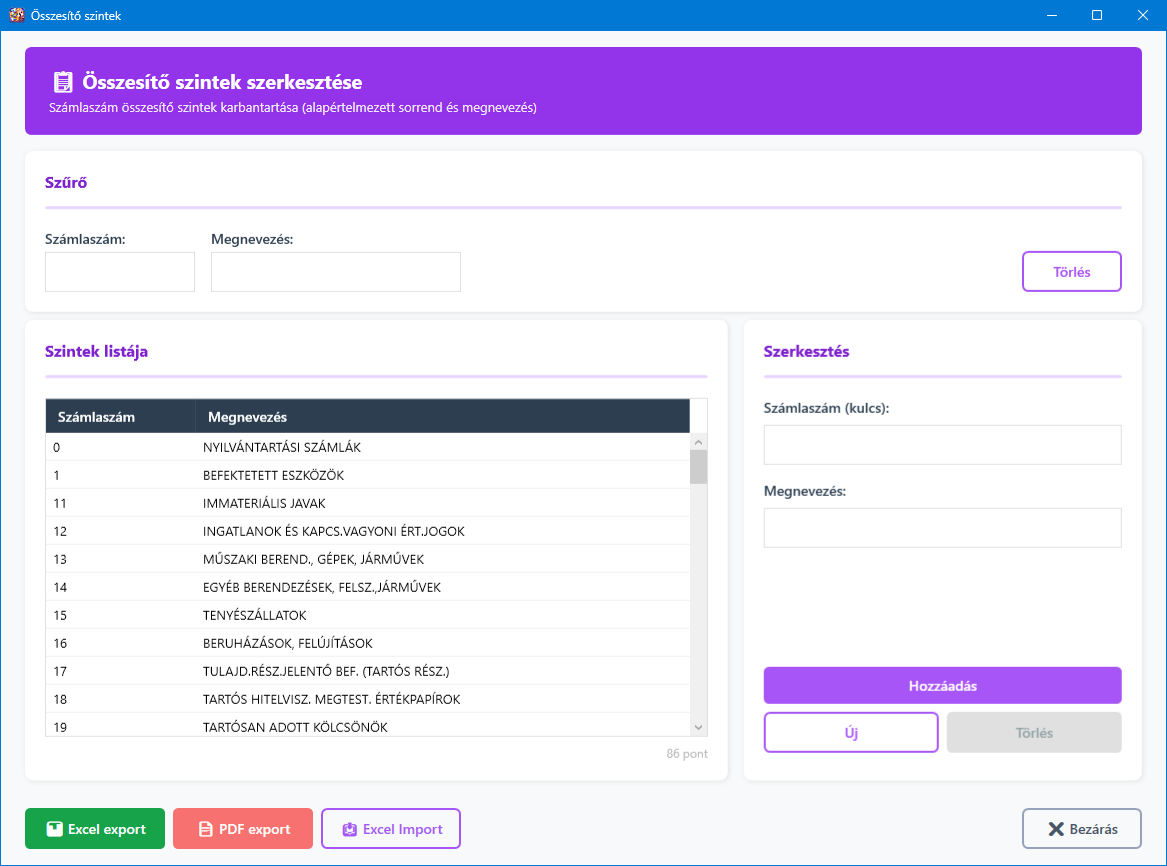1167x866 pixels.
Task: Focus the Számlaszám filter field
Action: 120,272
